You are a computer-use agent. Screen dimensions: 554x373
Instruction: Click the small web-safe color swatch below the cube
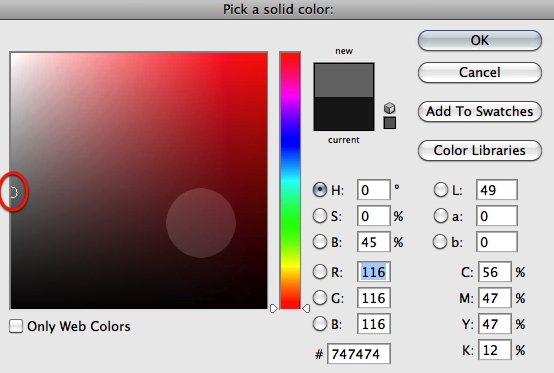click(389, 123)
